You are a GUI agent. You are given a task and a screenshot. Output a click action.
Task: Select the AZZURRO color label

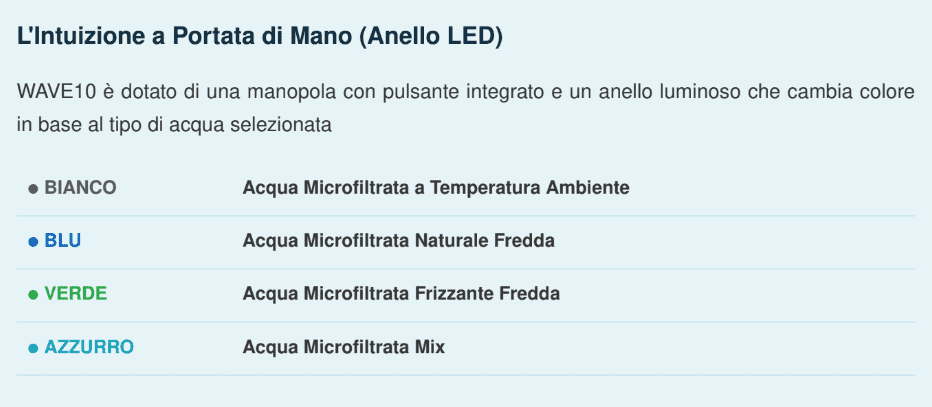[x=89, y=347]
